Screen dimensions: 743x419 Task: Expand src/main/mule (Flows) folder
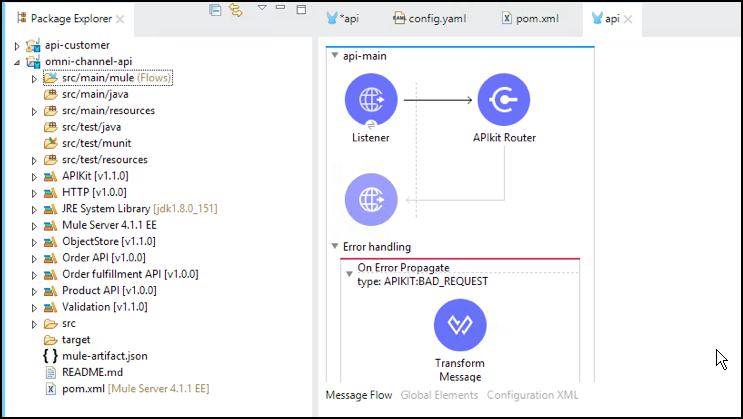(x=34, y=79)
